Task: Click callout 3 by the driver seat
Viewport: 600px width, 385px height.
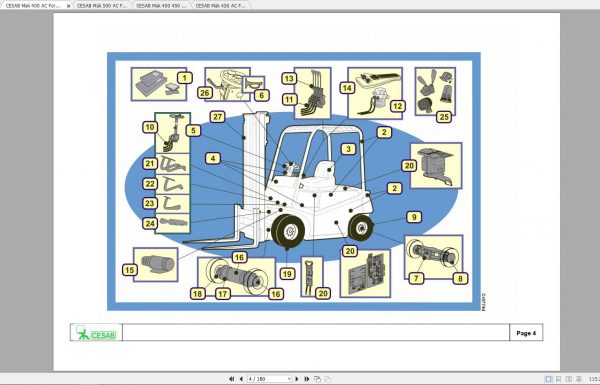Action: coord(348,149)
